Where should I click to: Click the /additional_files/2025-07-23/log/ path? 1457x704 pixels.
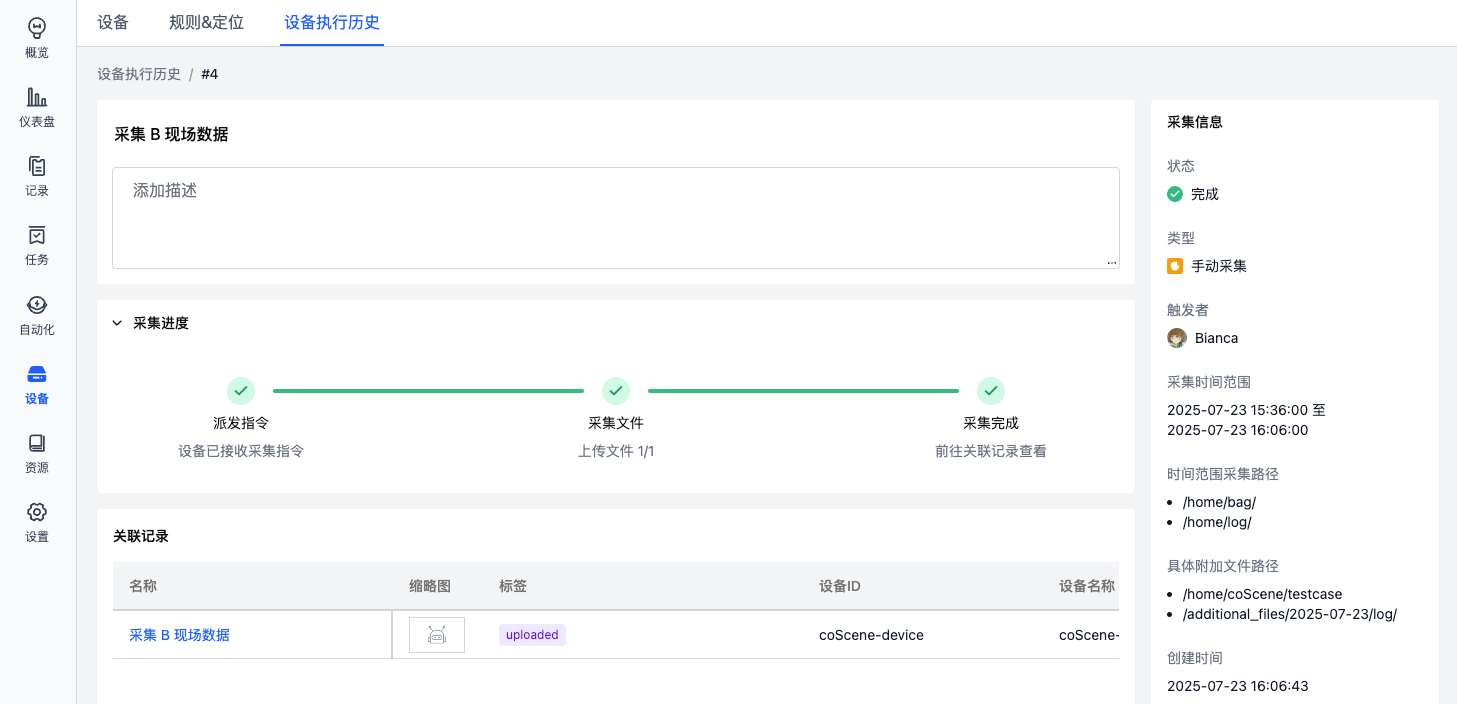coord(1290,614)
